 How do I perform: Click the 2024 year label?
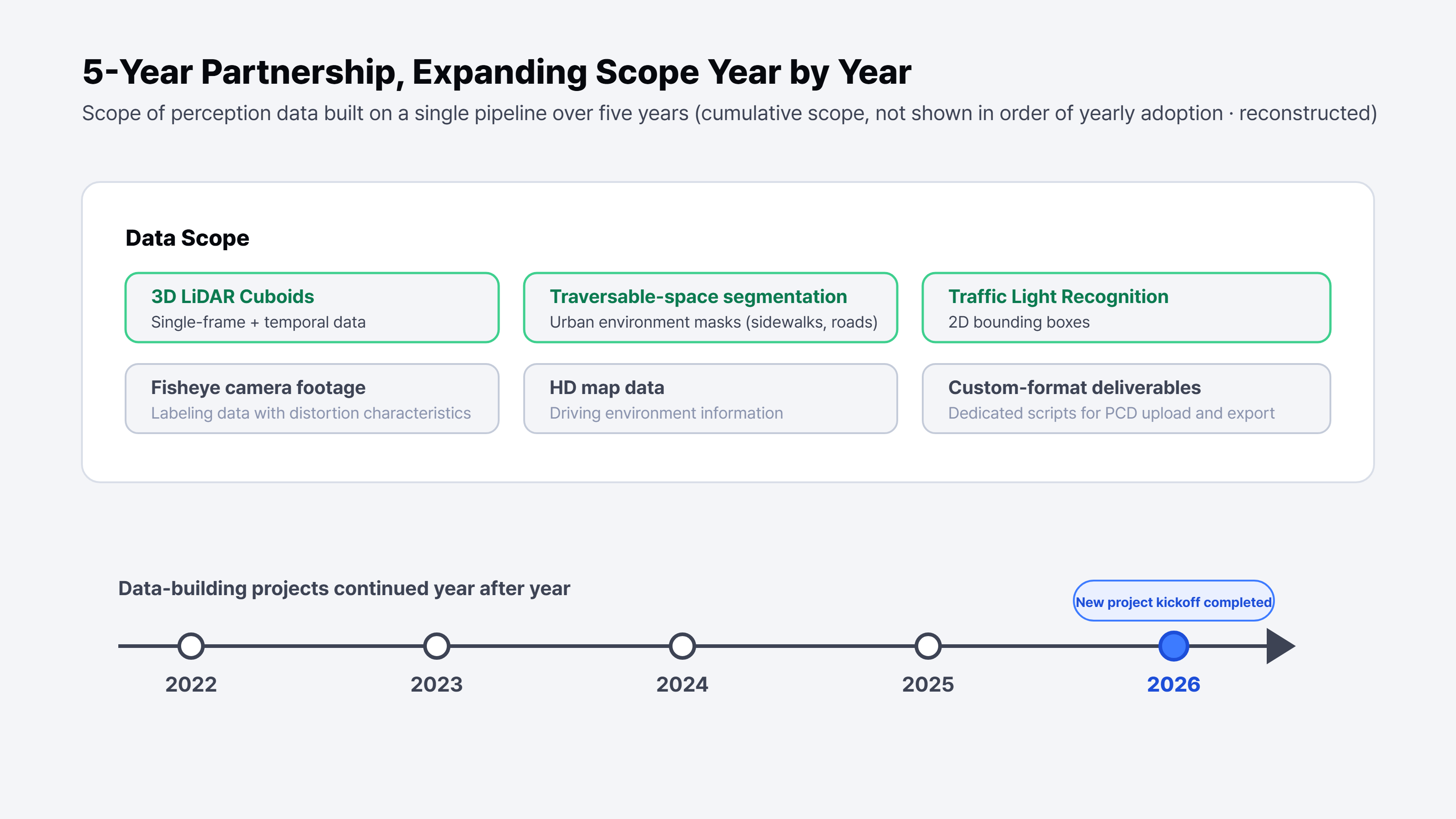[682, 684]
